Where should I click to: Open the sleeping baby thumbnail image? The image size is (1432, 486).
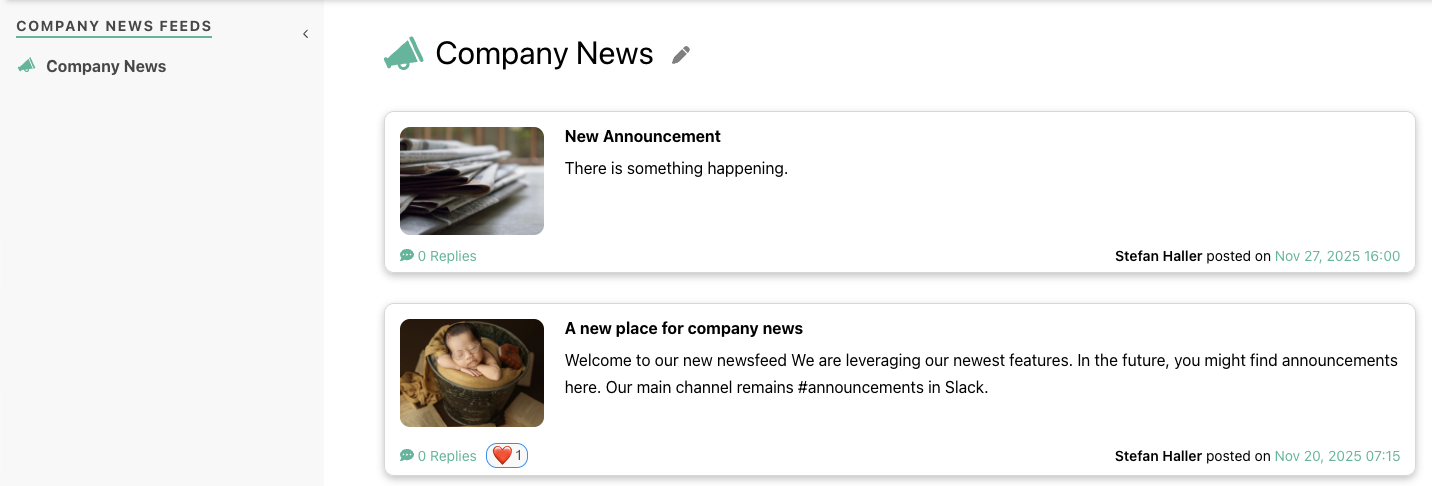(x=472, y=373)
